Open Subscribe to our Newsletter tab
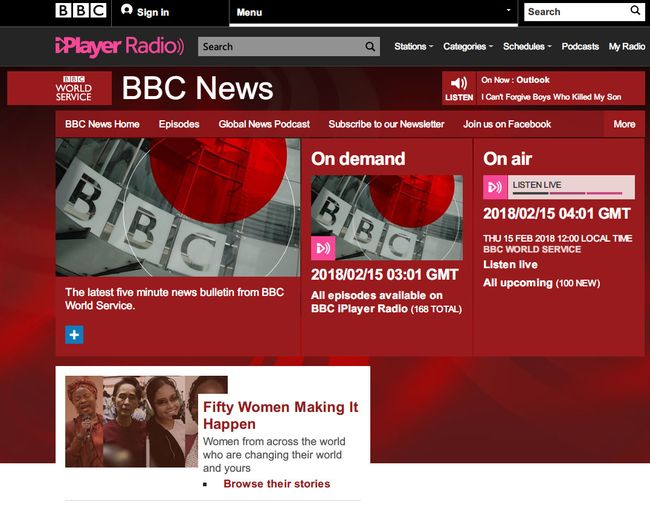This screenshot has width=650, height=508. [x=386, y=124]
